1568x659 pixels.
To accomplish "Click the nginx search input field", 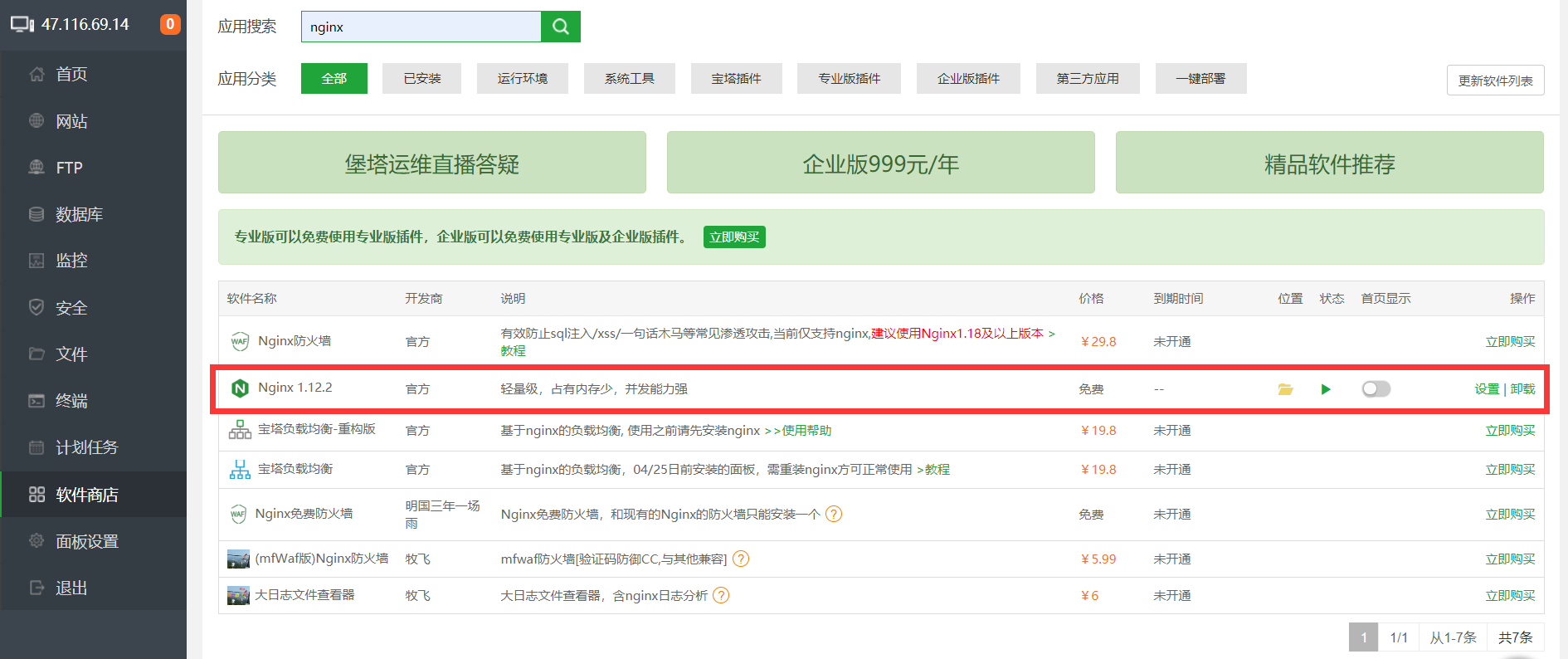I will coord(421,27).
